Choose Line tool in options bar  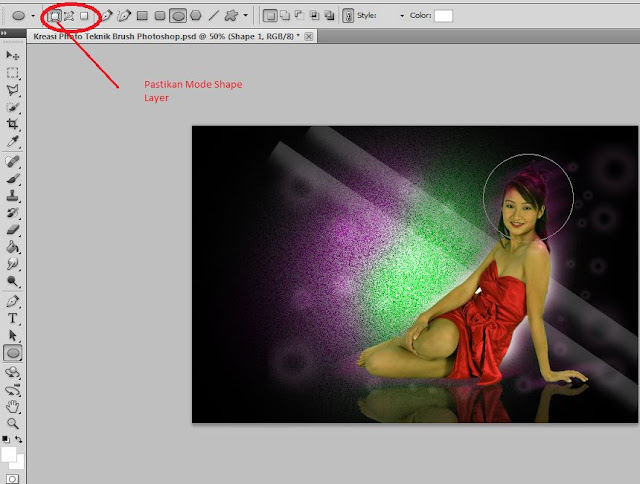point(213,16)
